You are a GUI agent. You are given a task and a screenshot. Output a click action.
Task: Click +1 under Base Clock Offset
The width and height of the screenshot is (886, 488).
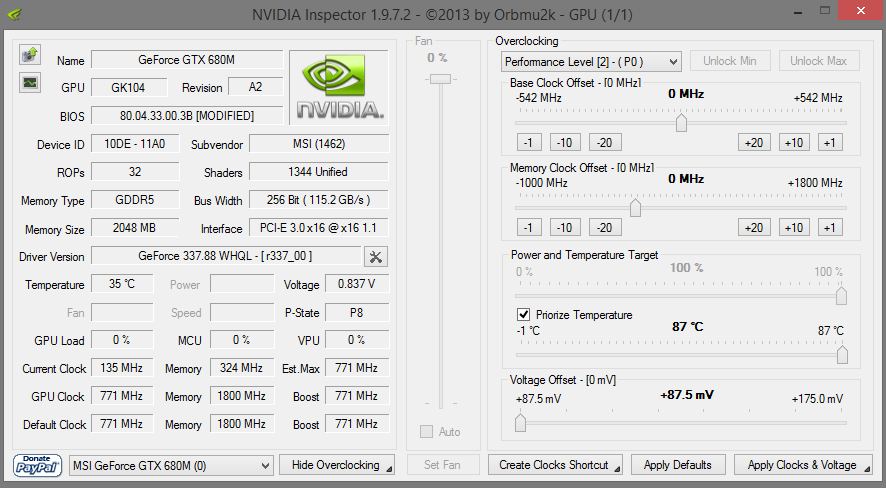click(830, 142)
